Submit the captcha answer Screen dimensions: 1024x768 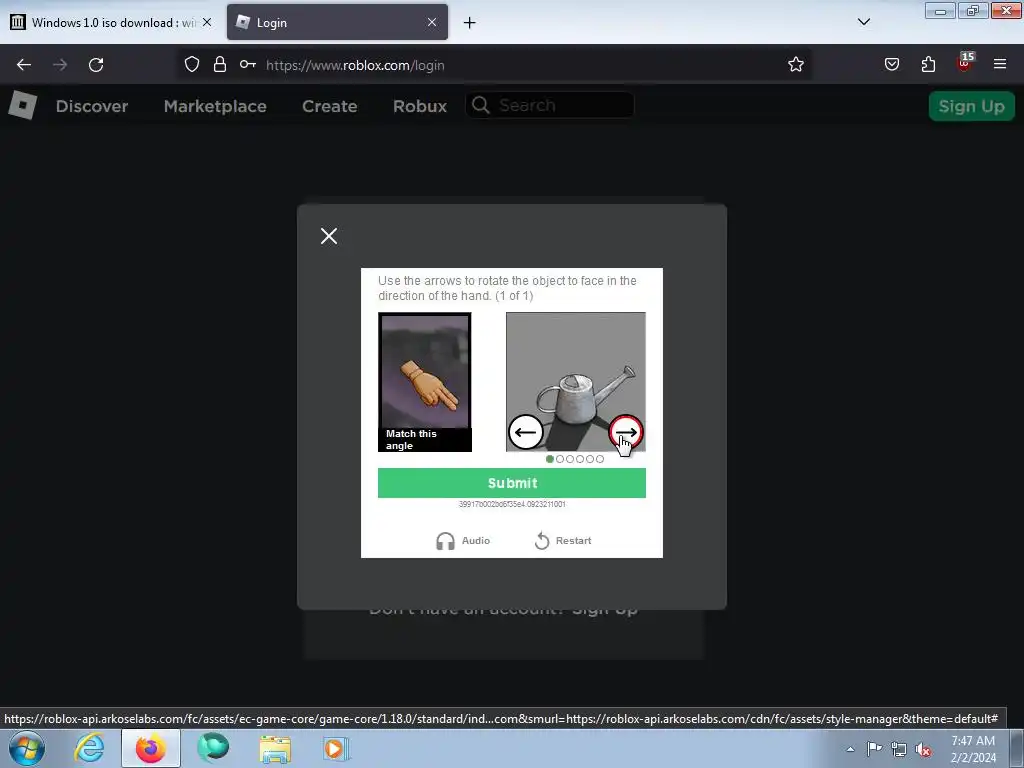pyautogui.click(x=511, y=483)
